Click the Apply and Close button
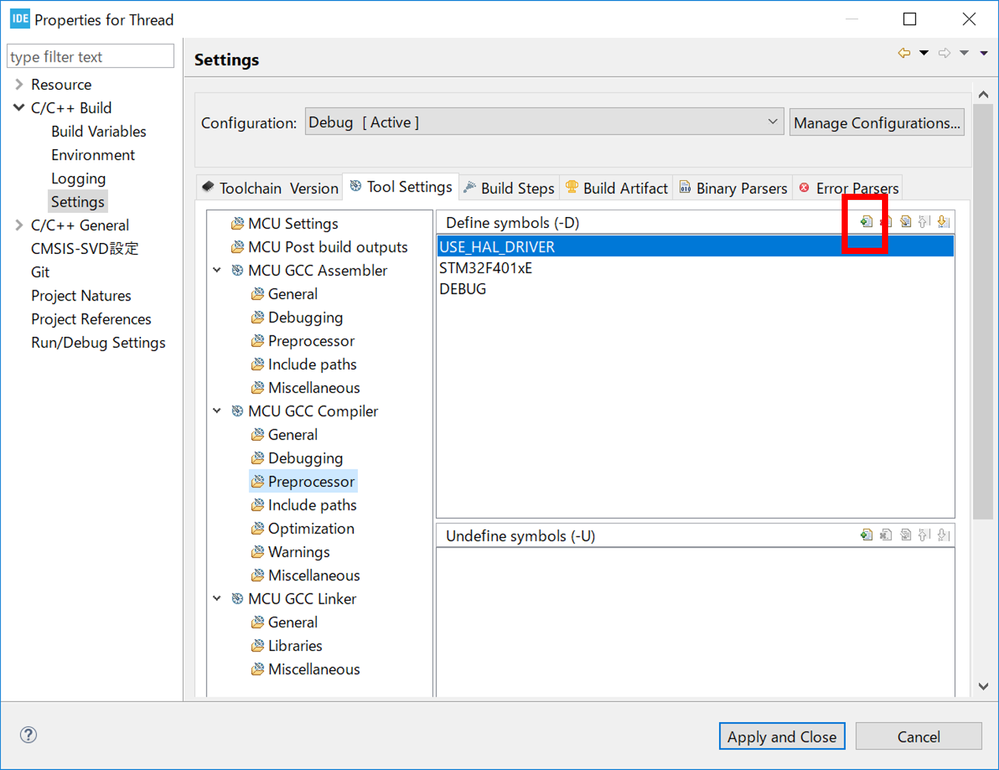Image resolution: width=999 pixels, height=770 pixels. click(x=782, y=736)
